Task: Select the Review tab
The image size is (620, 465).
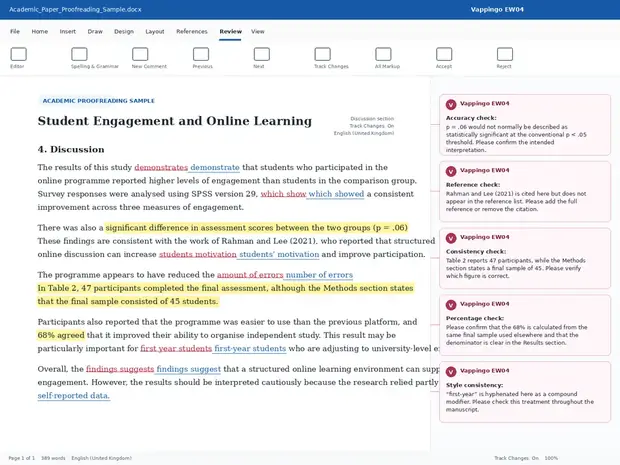Action: tap(231, 31)
